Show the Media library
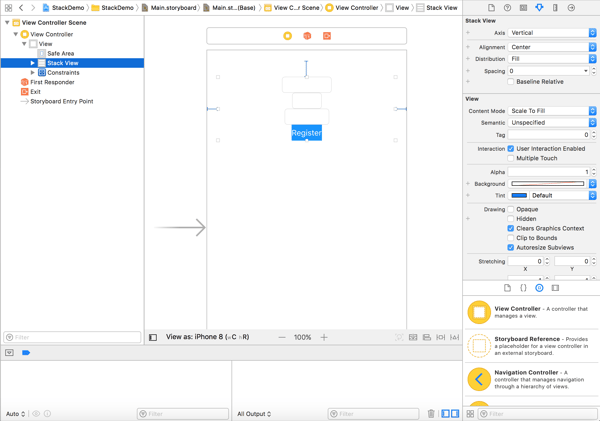The height and width of the screenshot is (421, 600). point(555,288)
